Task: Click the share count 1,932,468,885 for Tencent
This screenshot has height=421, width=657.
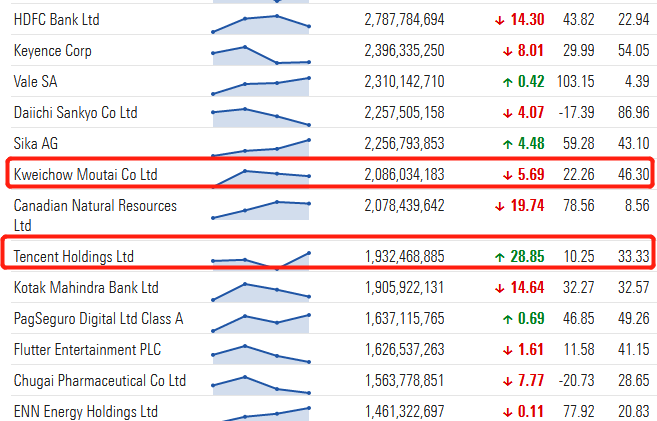Action: coord(404,257)
